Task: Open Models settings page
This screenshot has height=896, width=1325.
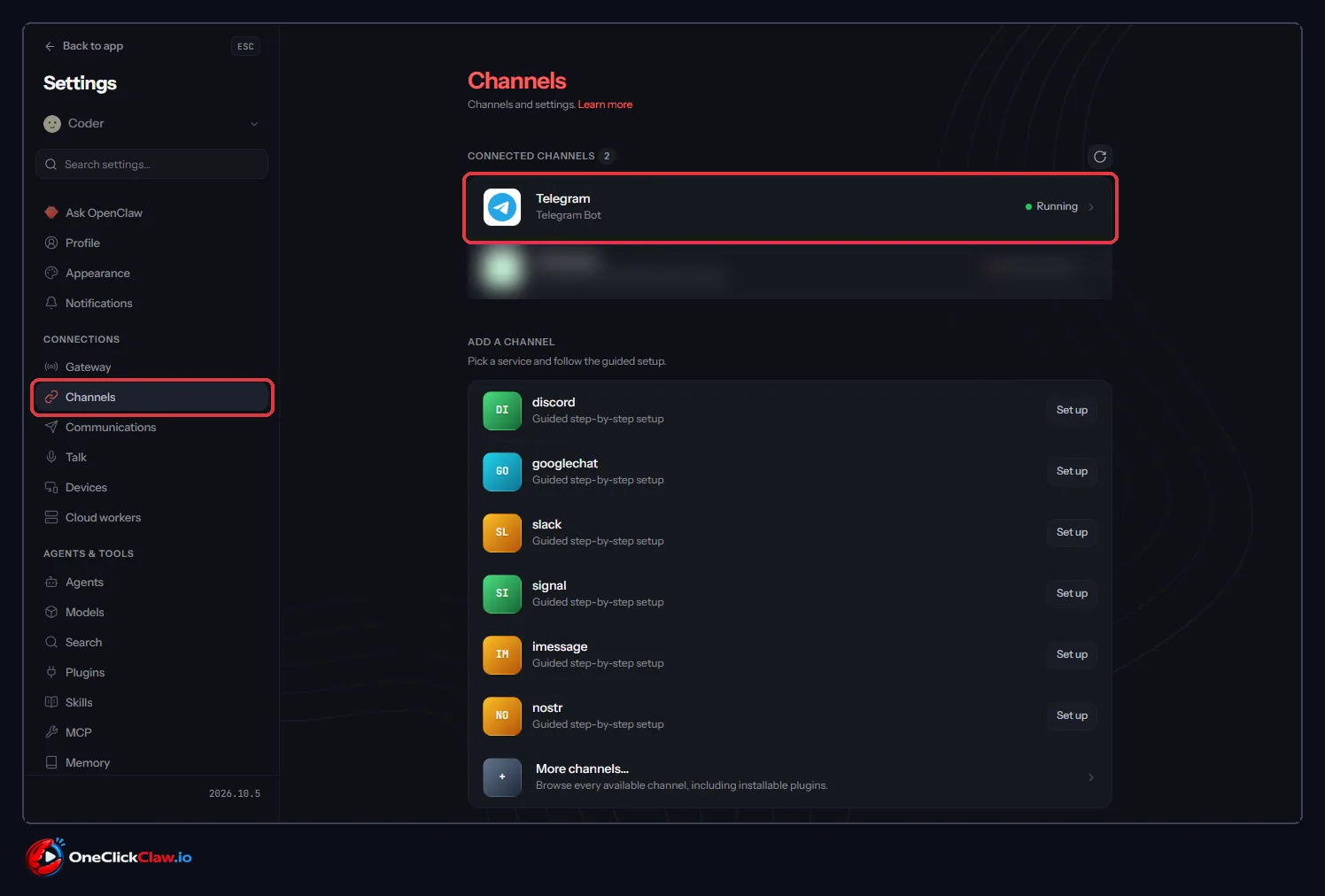Action: pos(151,612)
